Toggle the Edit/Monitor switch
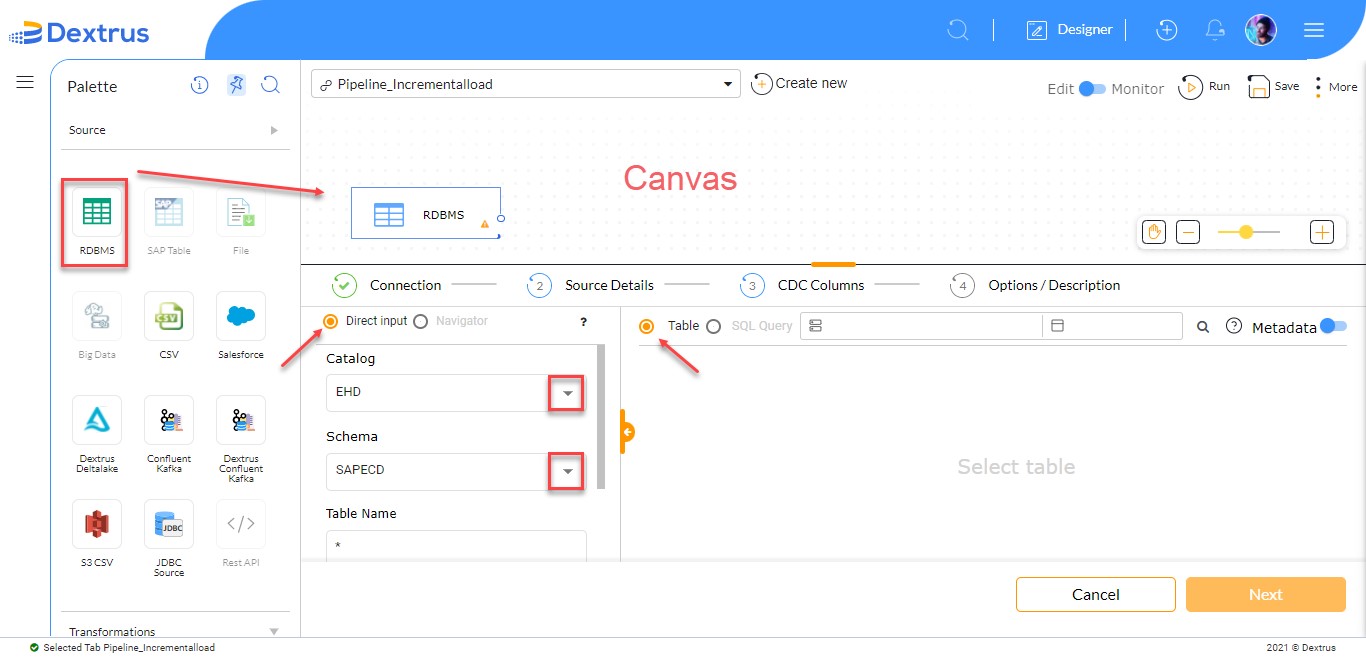This screenshot has width=1366, height=657. (x=1093, y=88)
